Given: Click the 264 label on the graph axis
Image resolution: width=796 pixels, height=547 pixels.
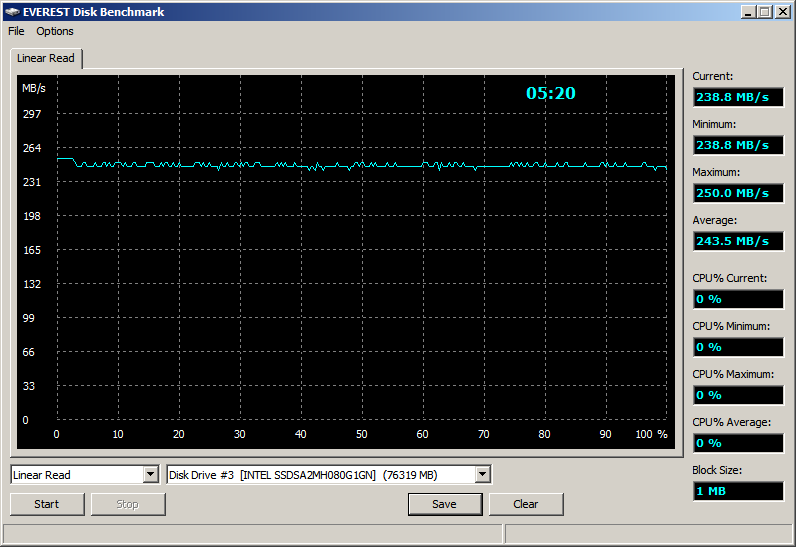Looking at the screenshot, I should tap(32, 148).
